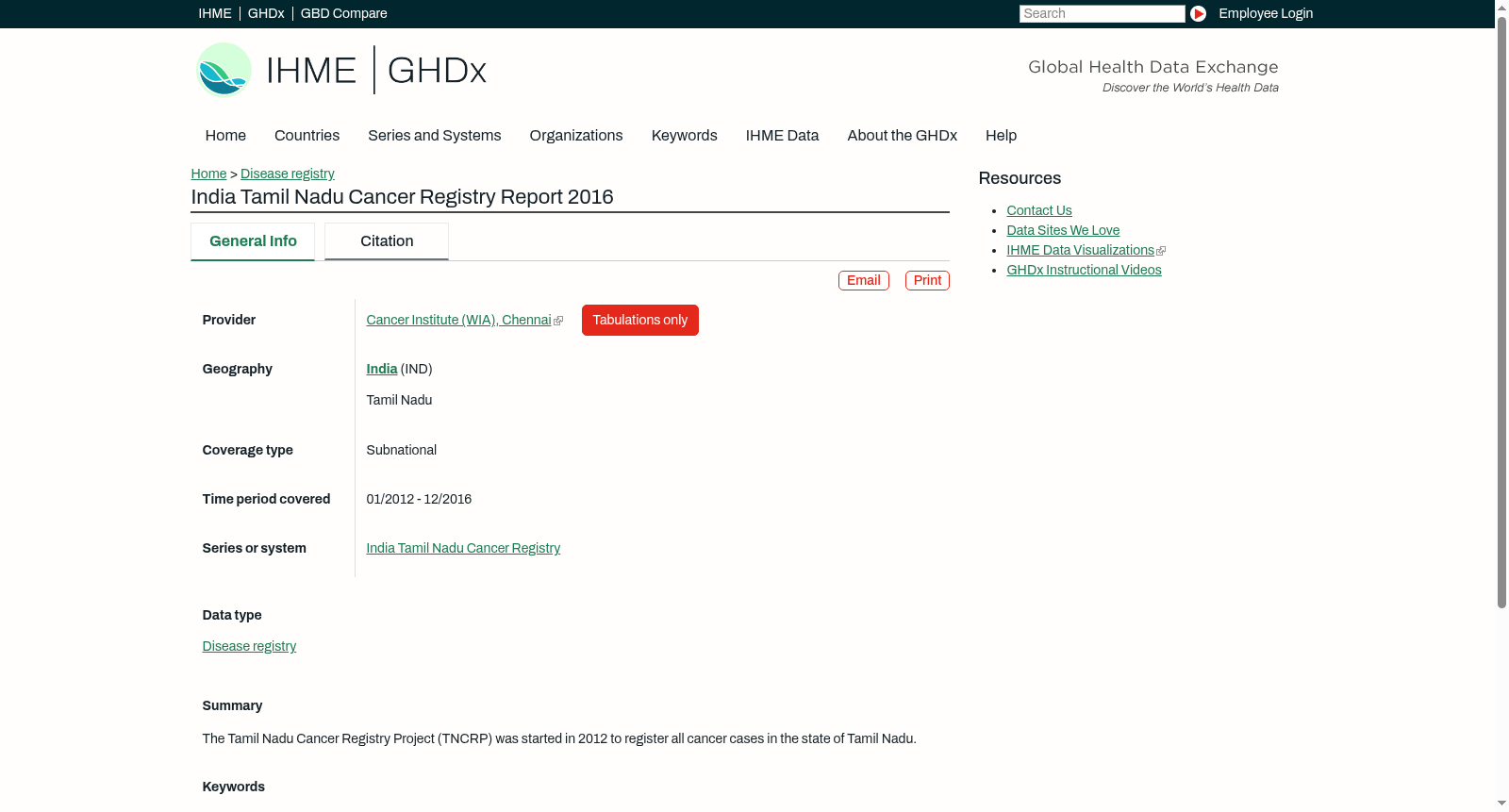Click the Email button
The width and height of the screenshot is (1509, 812).
[x=863, y=281]
